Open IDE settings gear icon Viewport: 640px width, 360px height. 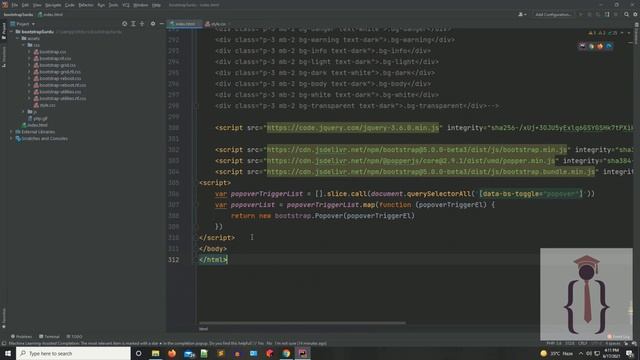635,14
